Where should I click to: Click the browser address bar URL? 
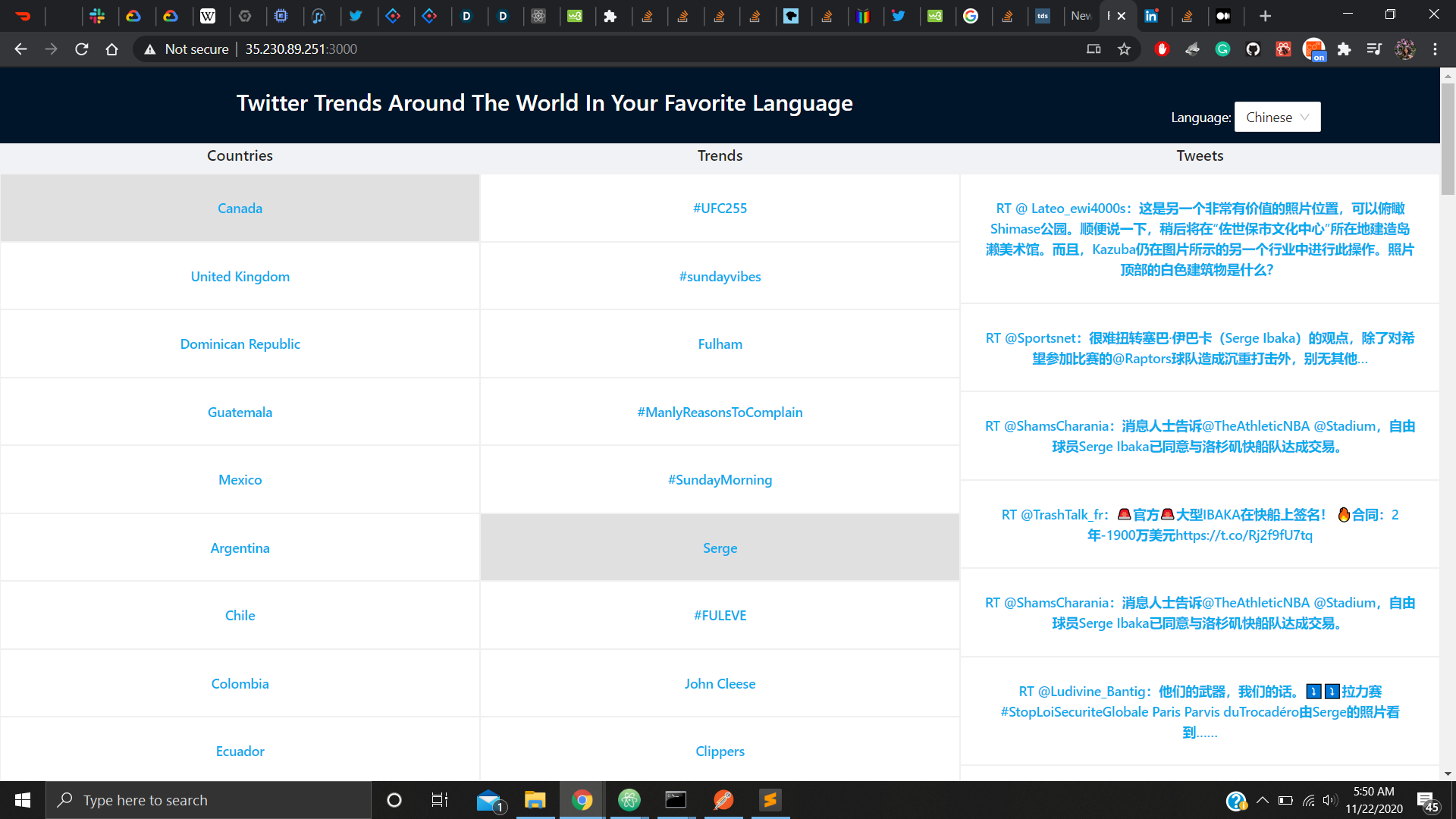point(301,49)
